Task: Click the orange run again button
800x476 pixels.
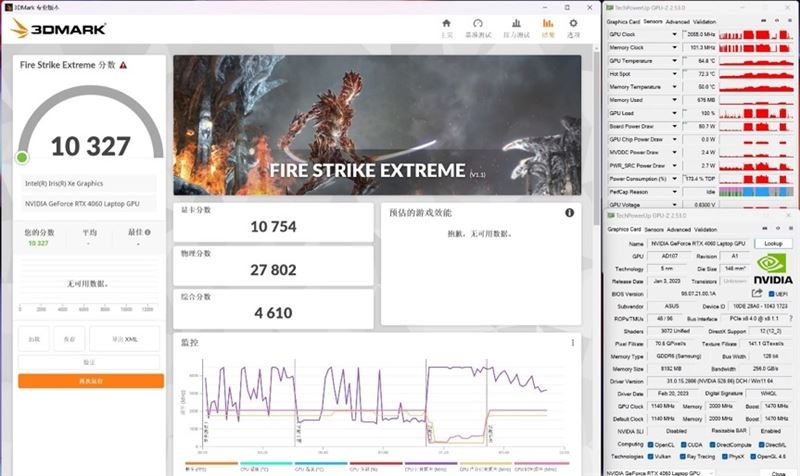Action: (91, 381)
